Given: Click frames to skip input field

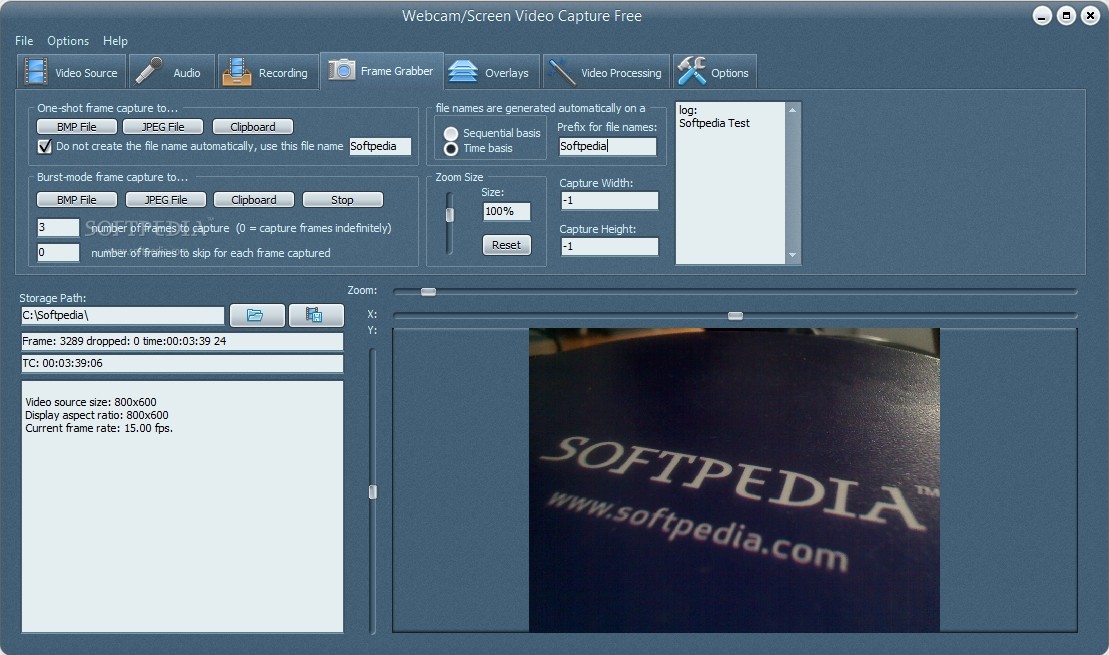Looking at the screenshot, I should point(58,253).
